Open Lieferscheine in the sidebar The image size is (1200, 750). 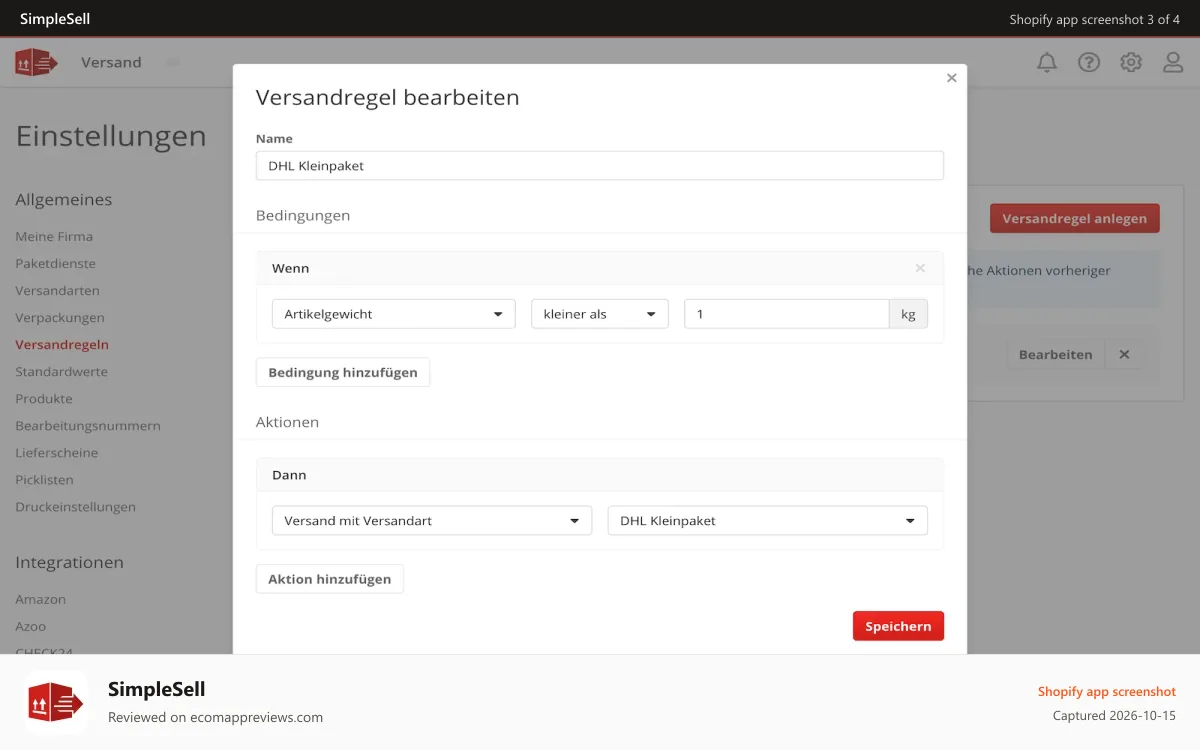pyautogui.click(x=56, y=453)
